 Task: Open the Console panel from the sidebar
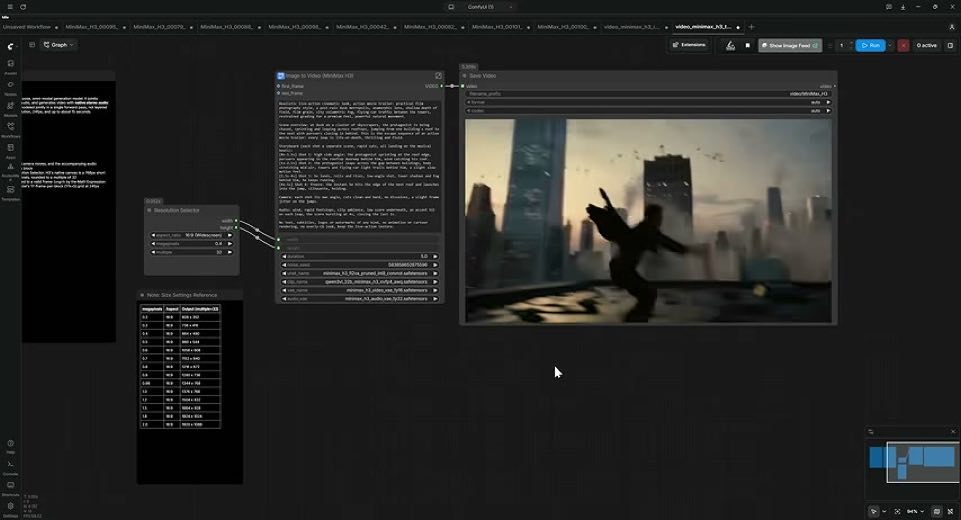pos(10,467)
